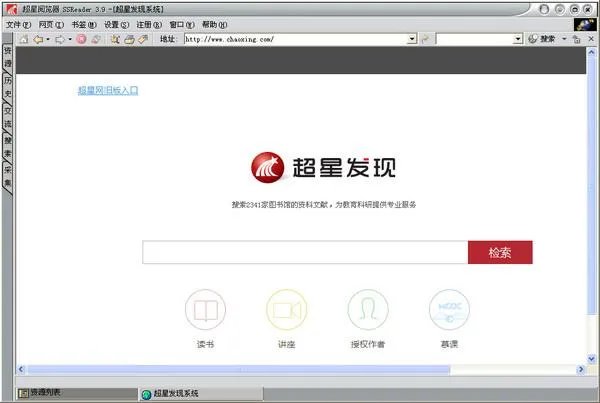Image resolution: width=600 pixels, height=403 pixels.
Task: Open the 超星网旧版入口 link
Action: [x=108, y=91]
